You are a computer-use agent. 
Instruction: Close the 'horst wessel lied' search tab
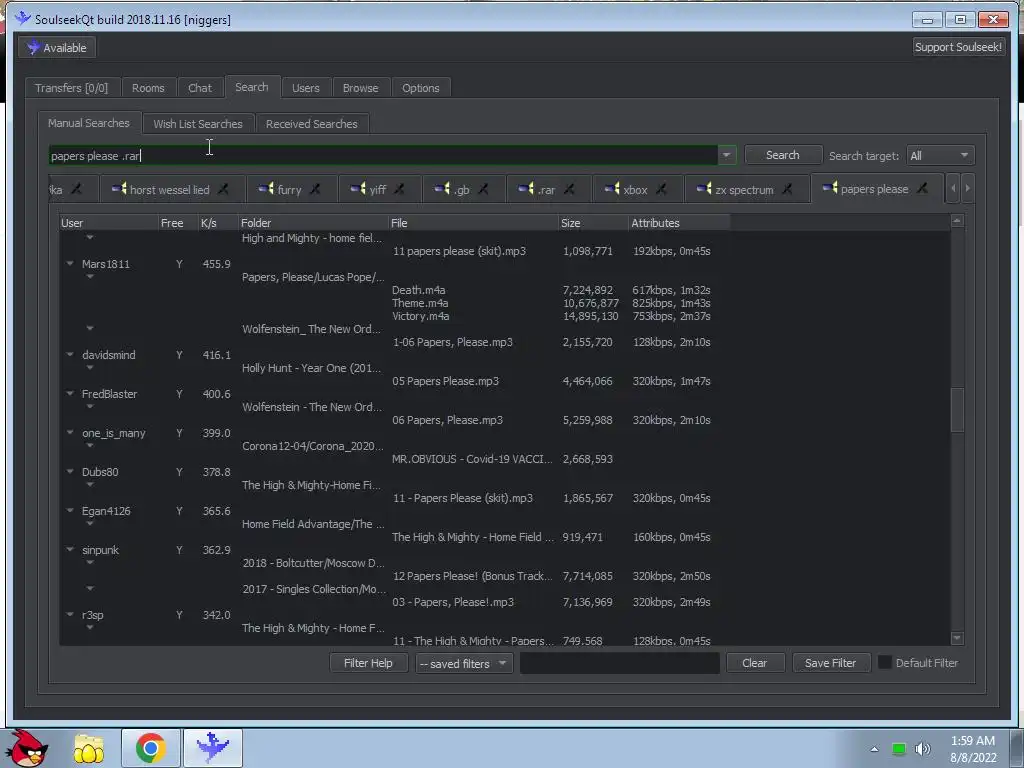pos(223,189)
